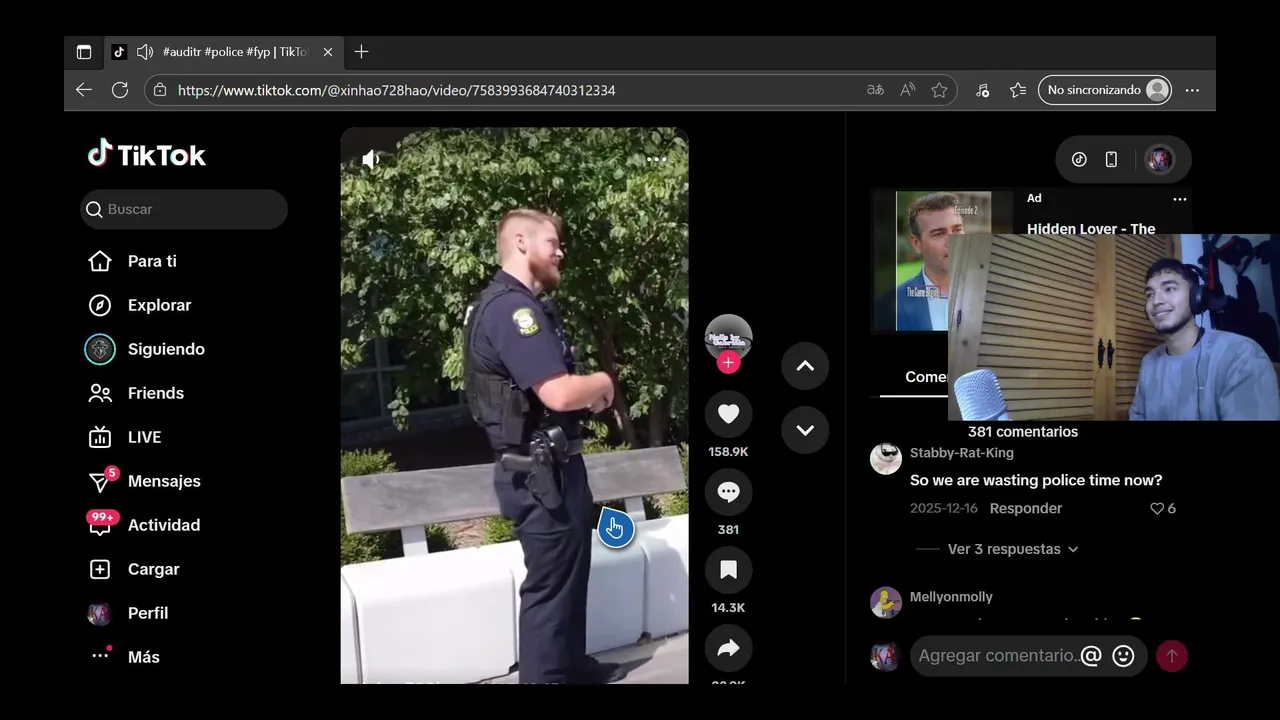Open comments via speech bubble icon
1280x720 pixels.
[x=728, y=491]
